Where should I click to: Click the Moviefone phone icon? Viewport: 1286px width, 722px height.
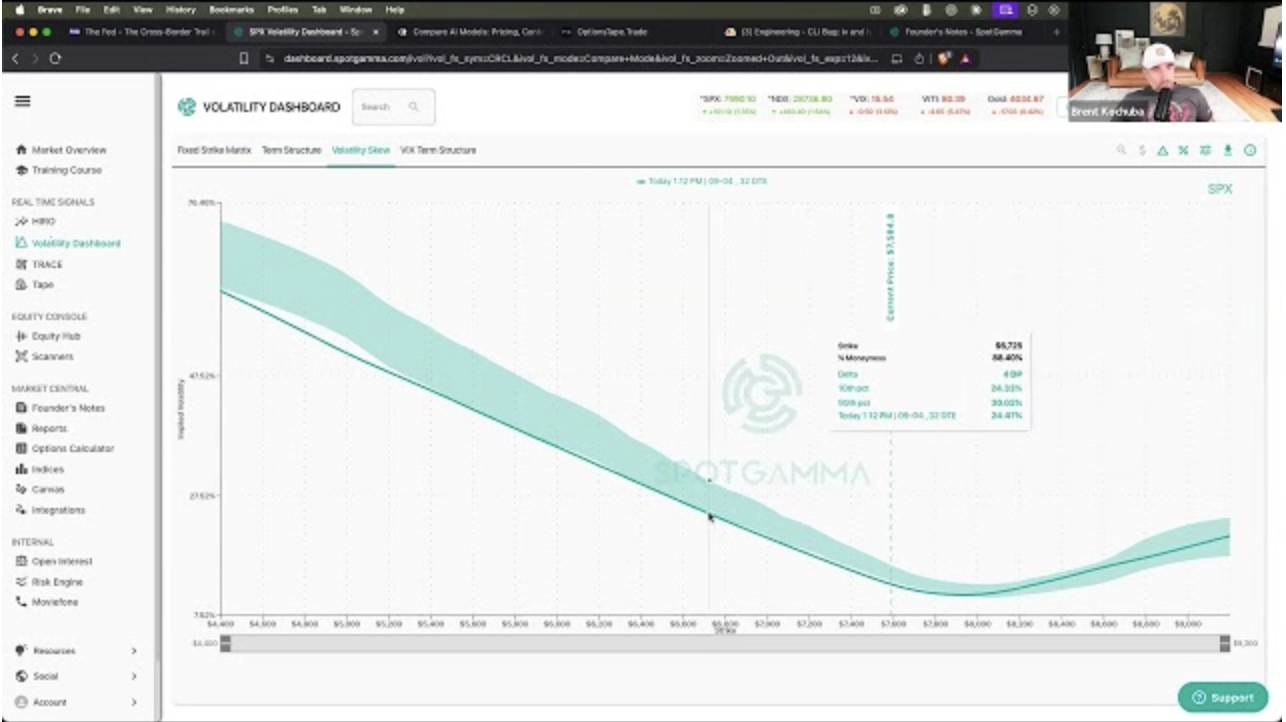[x=21, y=602]
